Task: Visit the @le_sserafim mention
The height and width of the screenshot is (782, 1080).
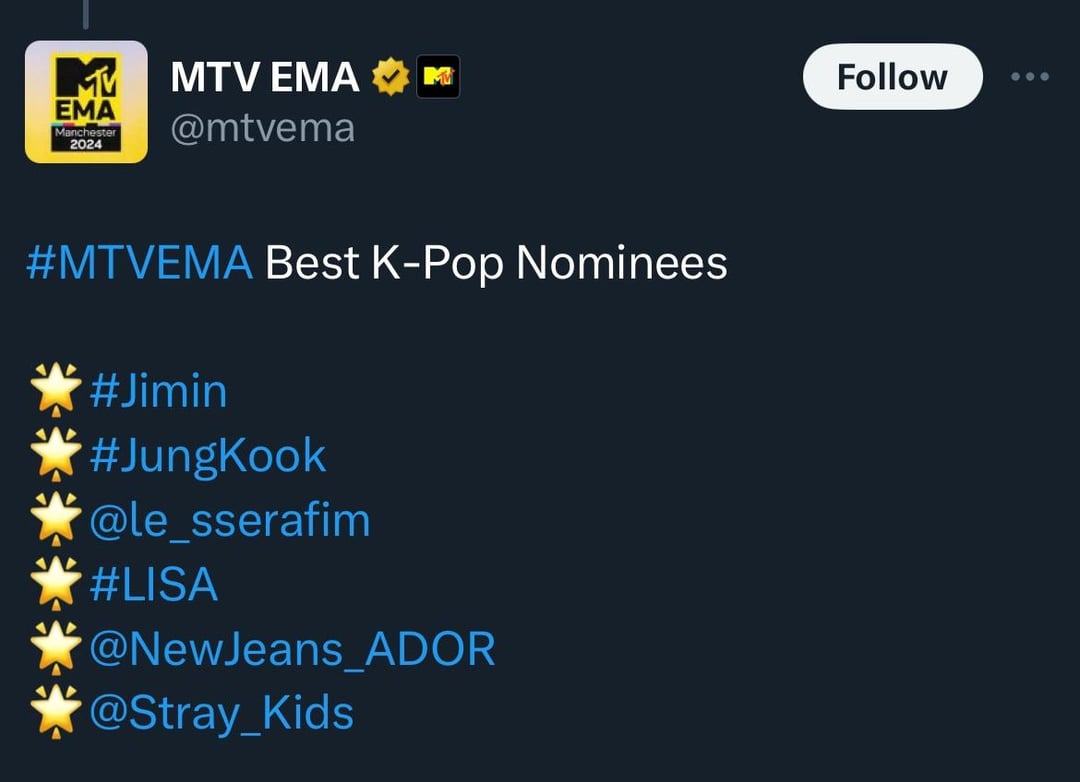Action: coord(230,521)
